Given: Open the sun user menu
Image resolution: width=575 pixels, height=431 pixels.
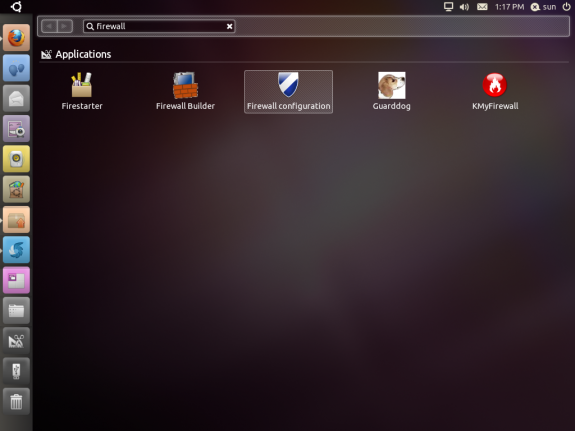Looking at the screenshot, I should [543, 7].
